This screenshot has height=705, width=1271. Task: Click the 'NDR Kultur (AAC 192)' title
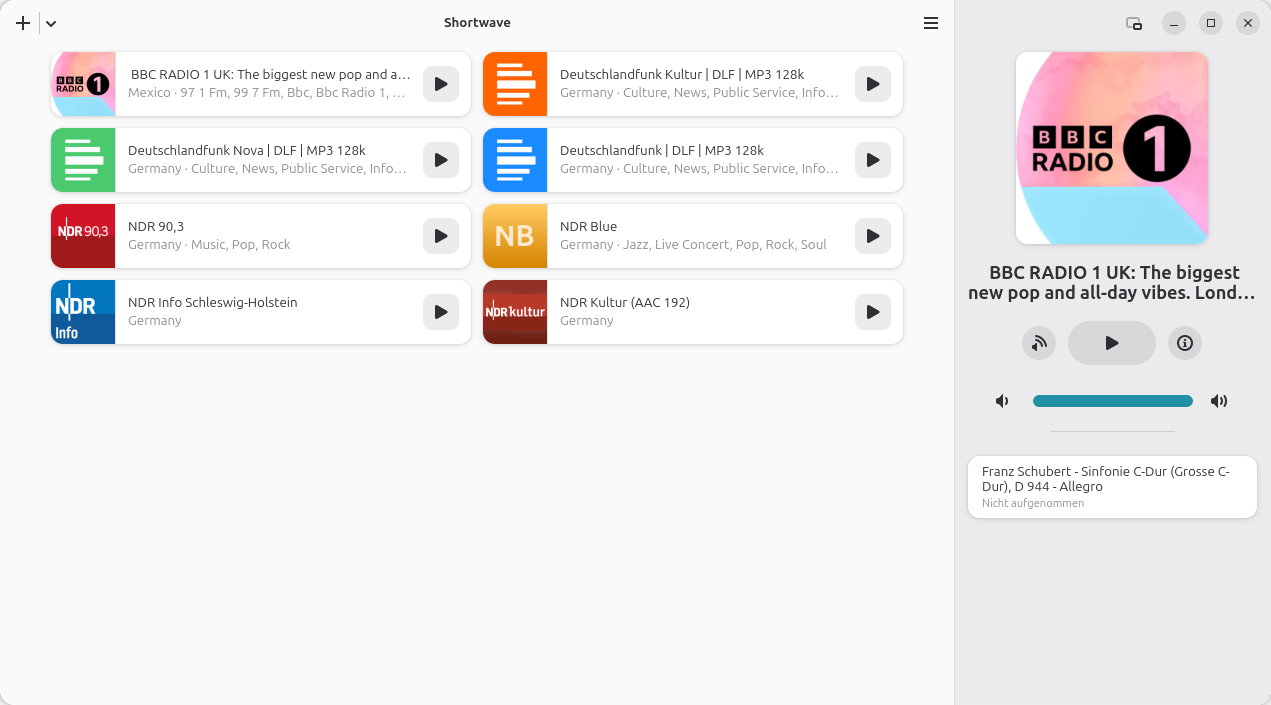coord(625,302)
